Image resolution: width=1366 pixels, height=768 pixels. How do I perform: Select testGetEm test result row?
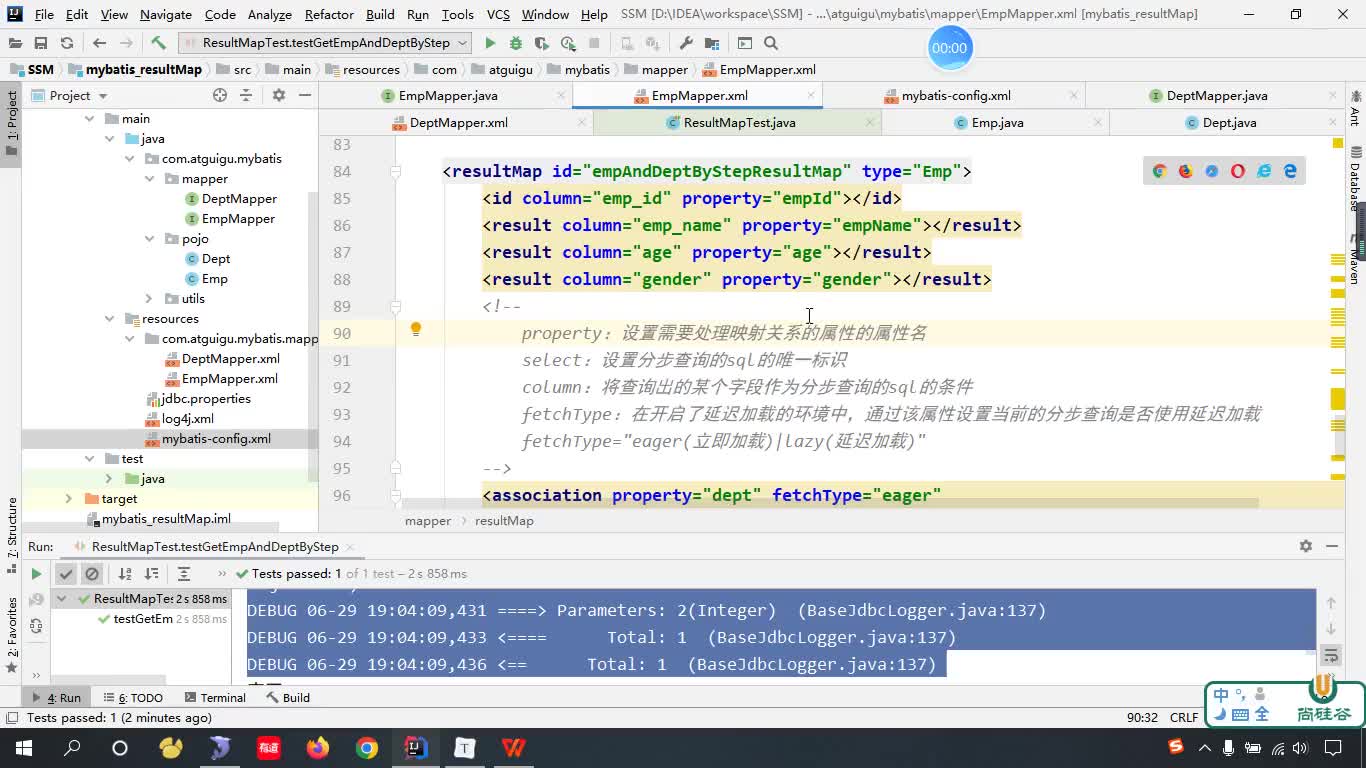click(143, 619)
